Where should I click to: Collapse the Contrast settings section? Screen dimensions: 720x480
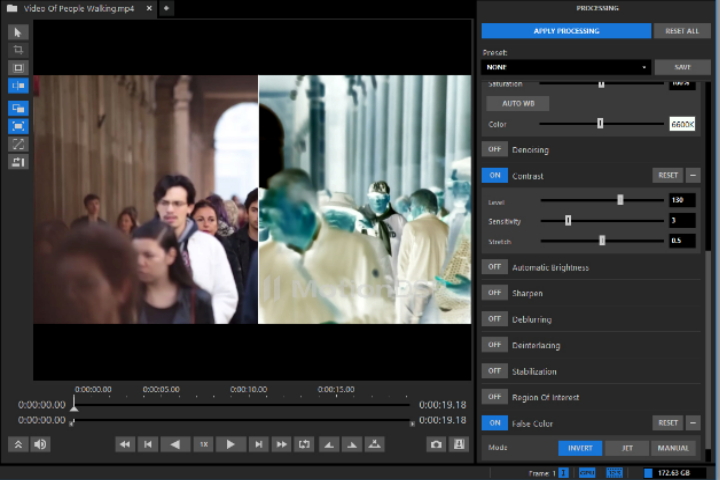(693, 175)
